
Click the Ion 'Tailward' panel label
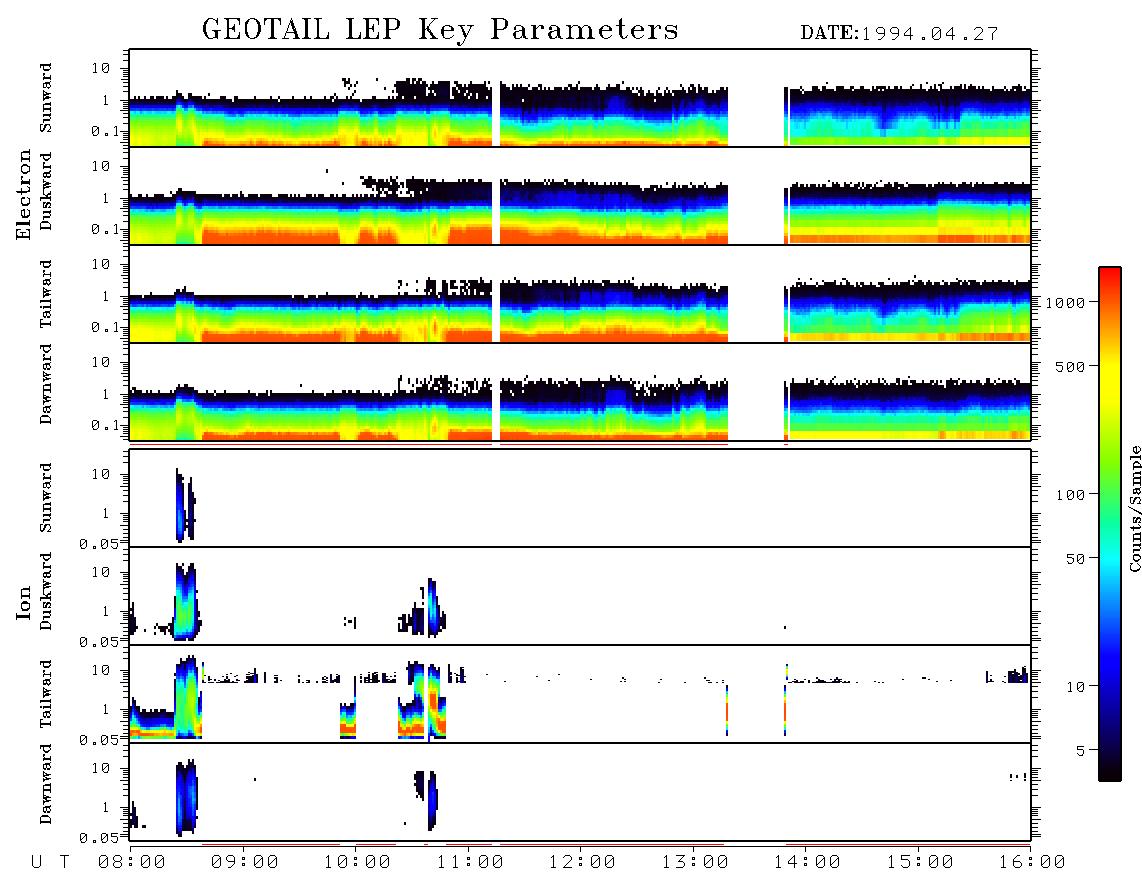(46, 694)
